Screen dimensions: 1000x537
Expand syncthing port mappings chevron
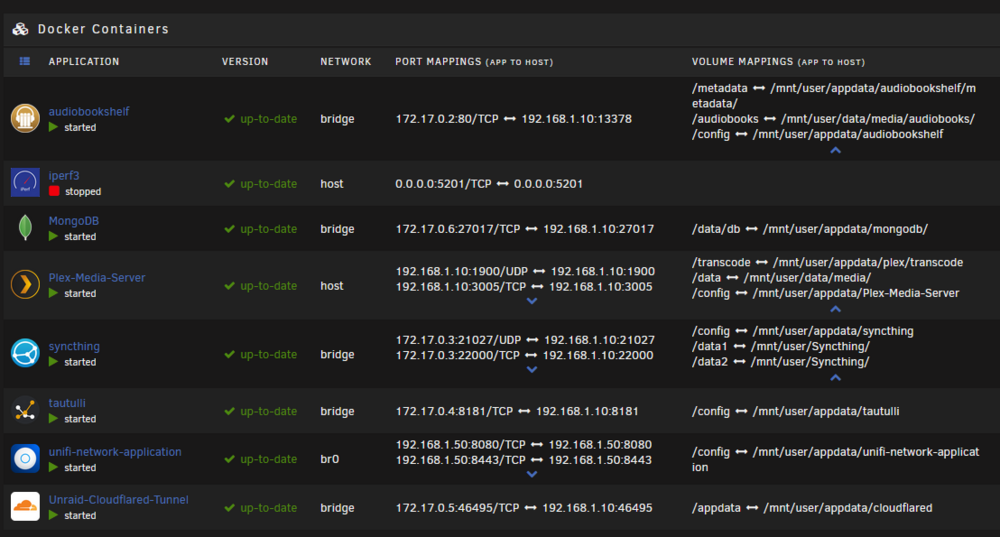click(x=532, y=370)
